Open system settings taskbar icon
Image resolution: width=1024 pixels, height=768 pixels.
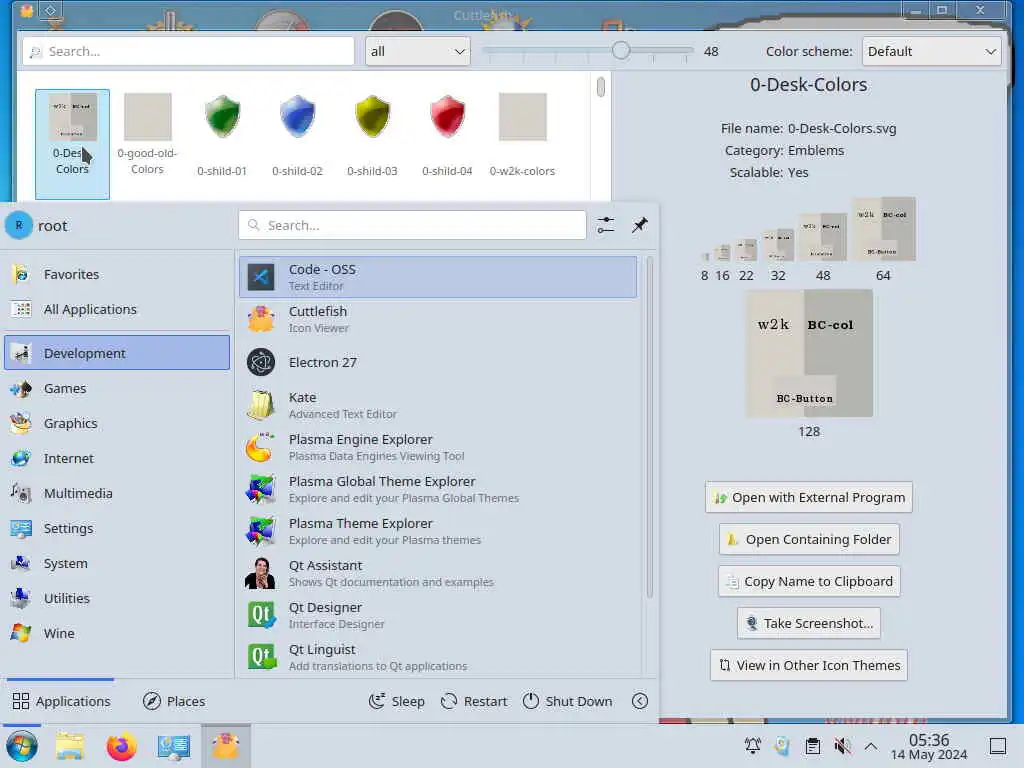[x=174, y=746]
